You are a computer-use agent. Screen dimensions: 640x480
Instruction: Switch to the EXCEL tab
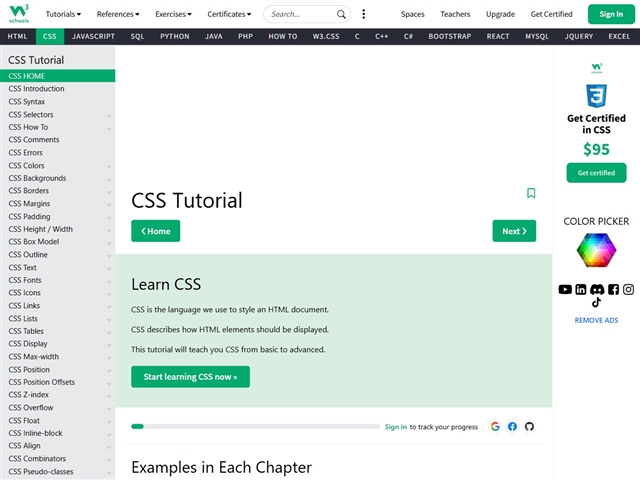tap(619, 36)
